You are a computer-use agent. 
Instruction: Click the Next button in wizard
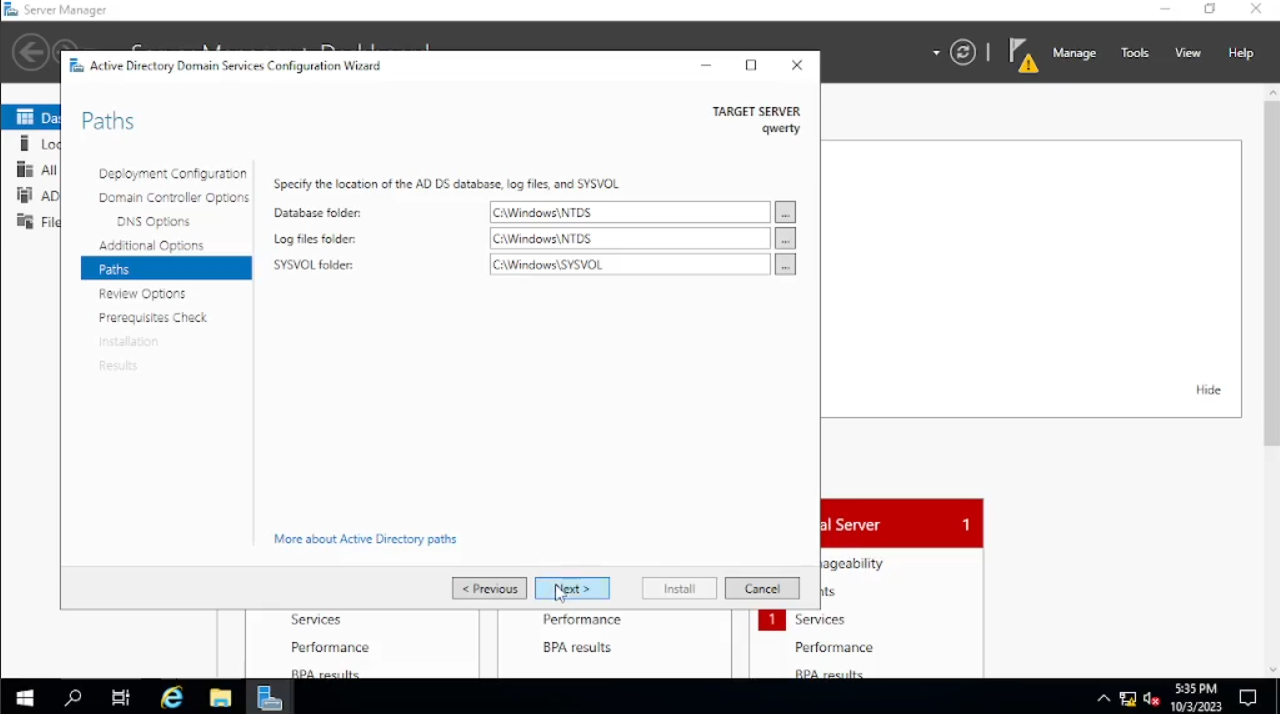coord(572,589)
